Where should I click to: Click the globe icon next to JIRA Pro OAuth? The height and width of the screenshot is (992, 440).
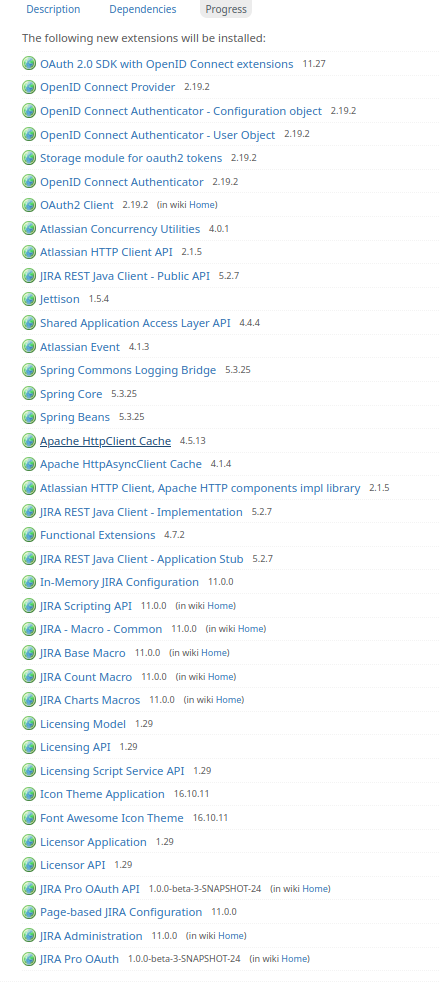pyautogui.click(x=29, y=959)
